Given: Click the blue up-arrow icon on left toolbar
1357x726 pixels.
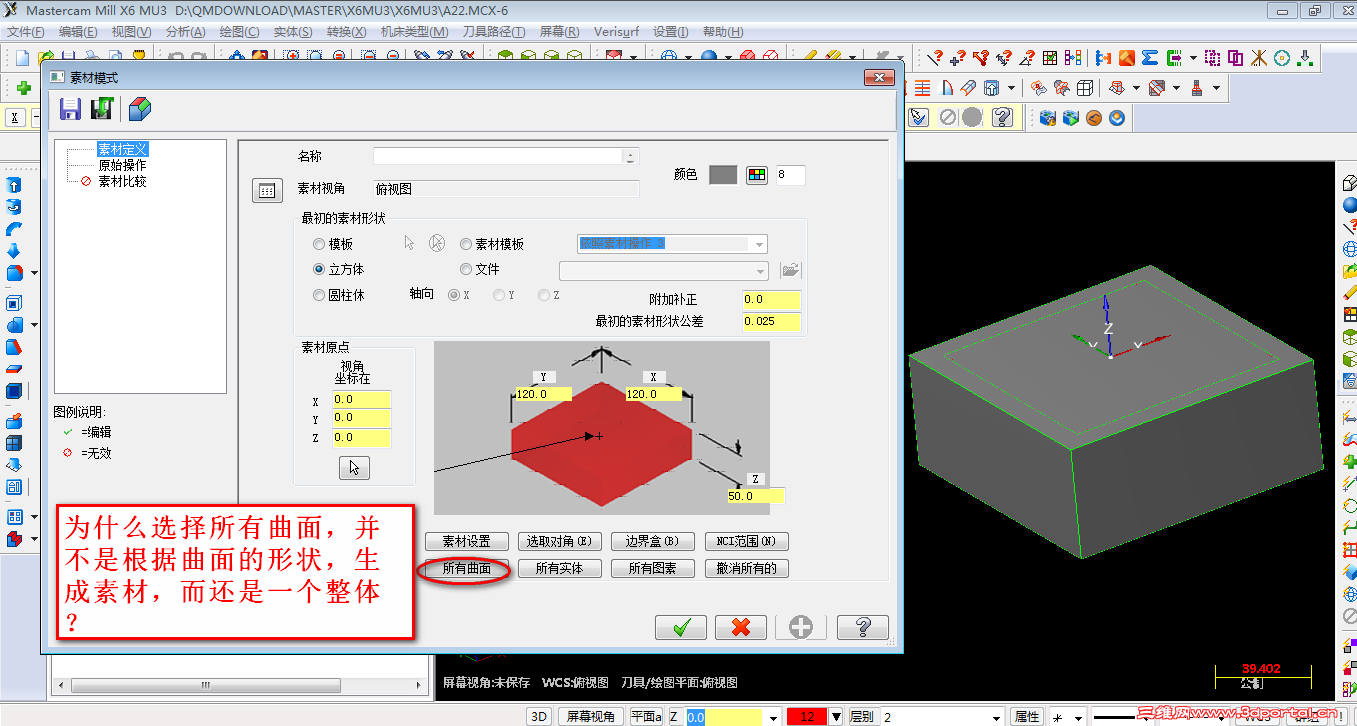Looking at the screenshot, I should (x=14, y=185).
